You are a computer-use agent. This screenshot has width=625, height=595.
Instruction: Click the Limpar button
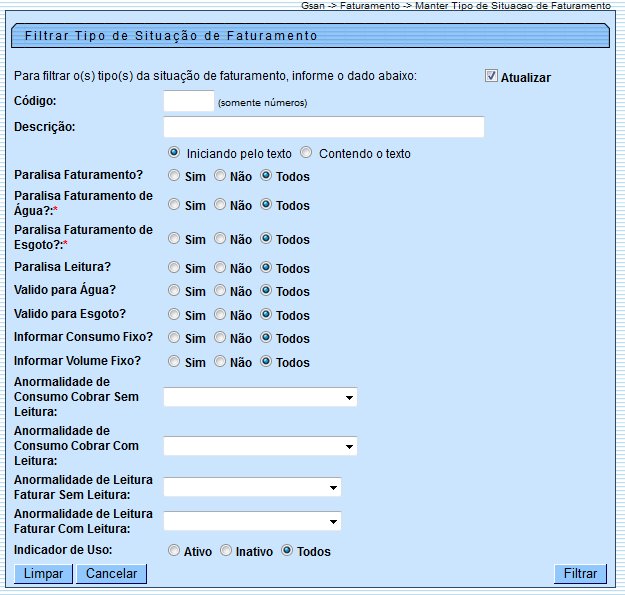[43, 573]
